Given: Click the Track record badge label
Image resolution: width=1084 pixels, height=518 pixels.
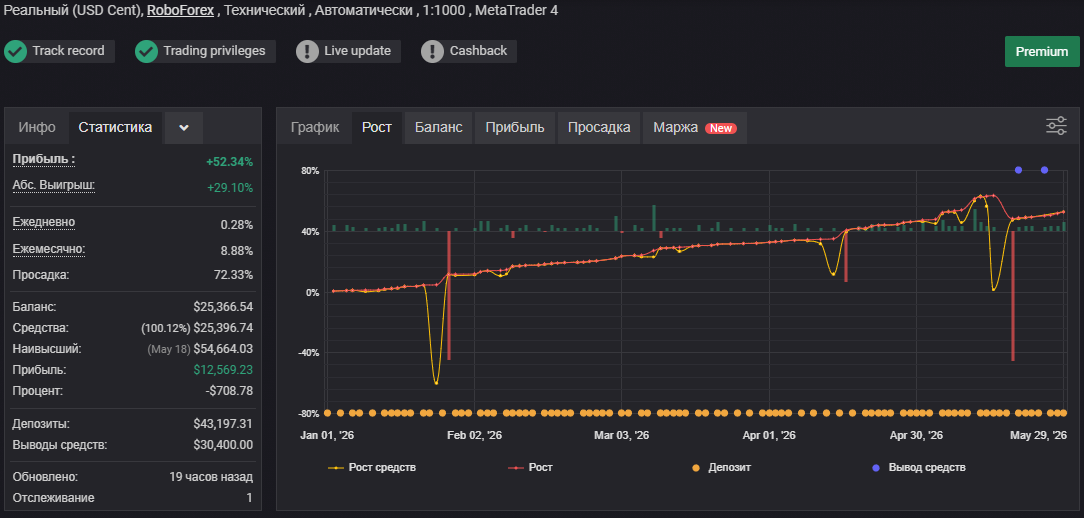Looking at the screenshot, I should tap(68, 51).
